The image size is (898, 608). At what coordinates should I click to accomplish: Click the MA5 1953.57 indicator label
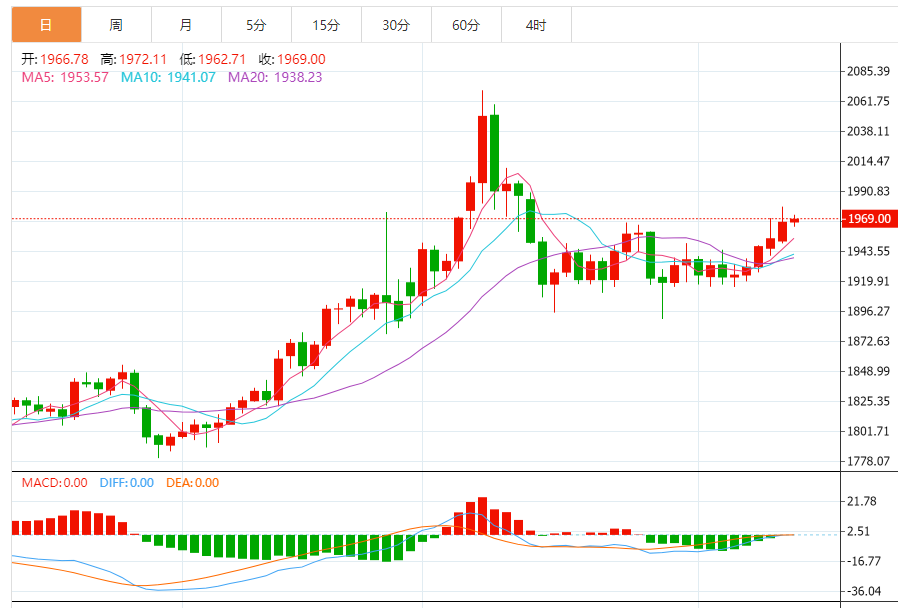click(x=64, y=77)
